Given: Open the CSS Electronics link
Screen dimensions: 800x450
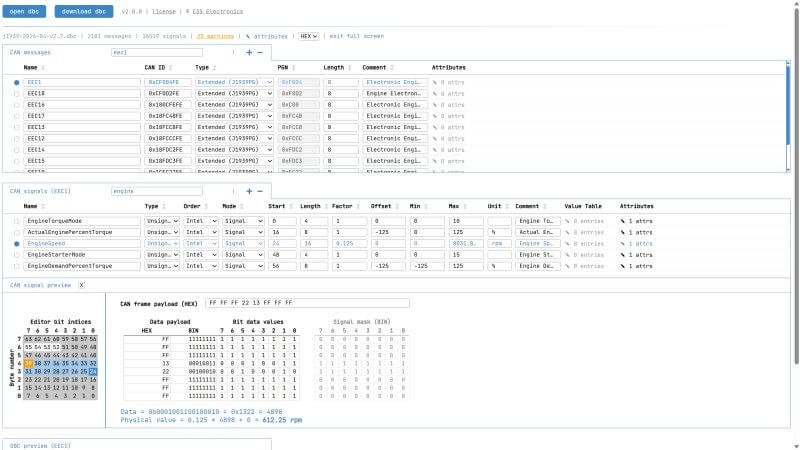Looking at the screenshot, I should pyautogui.click(x=218, y=11).
